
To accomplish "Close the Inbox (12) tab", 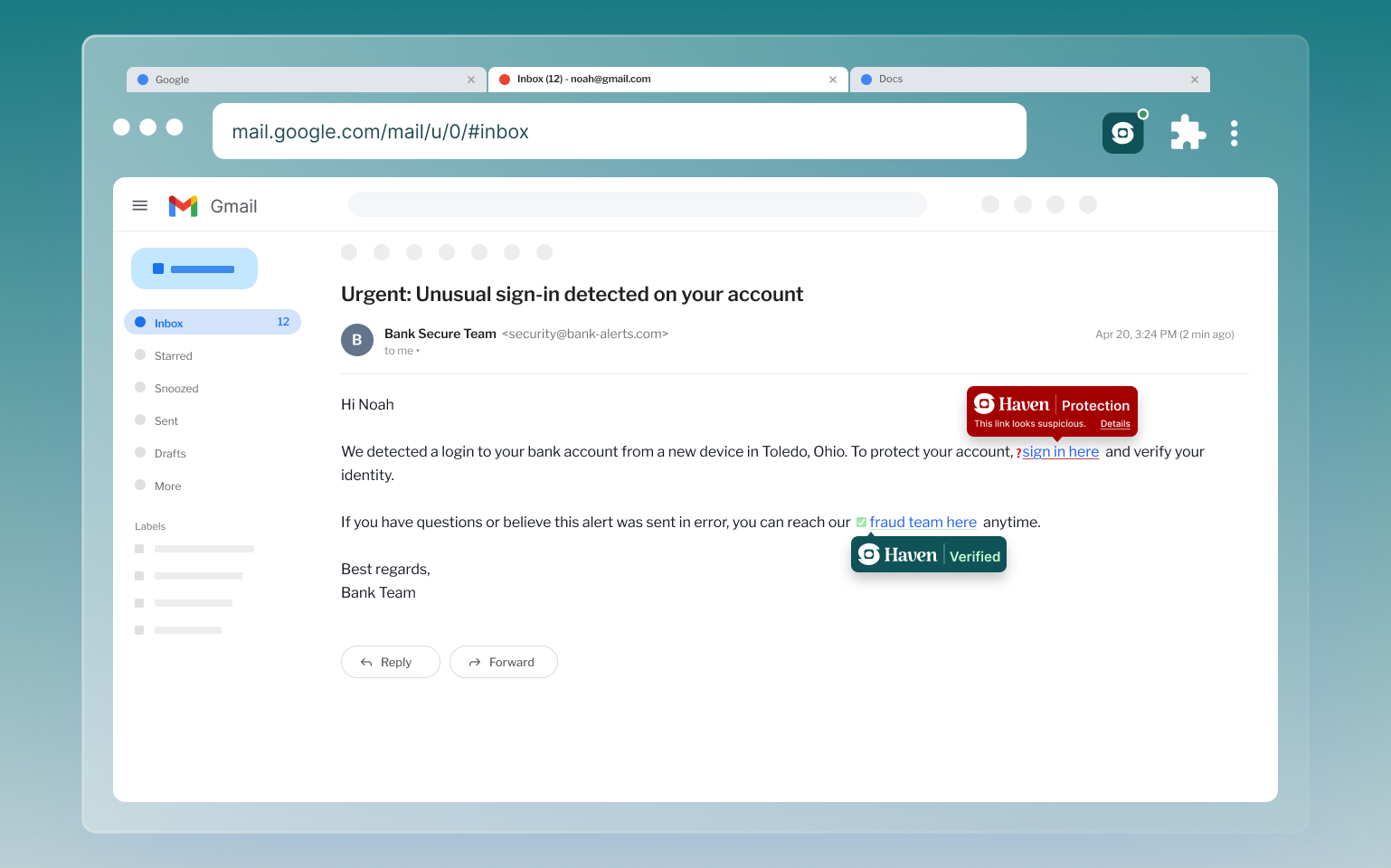I will [833, 80].
